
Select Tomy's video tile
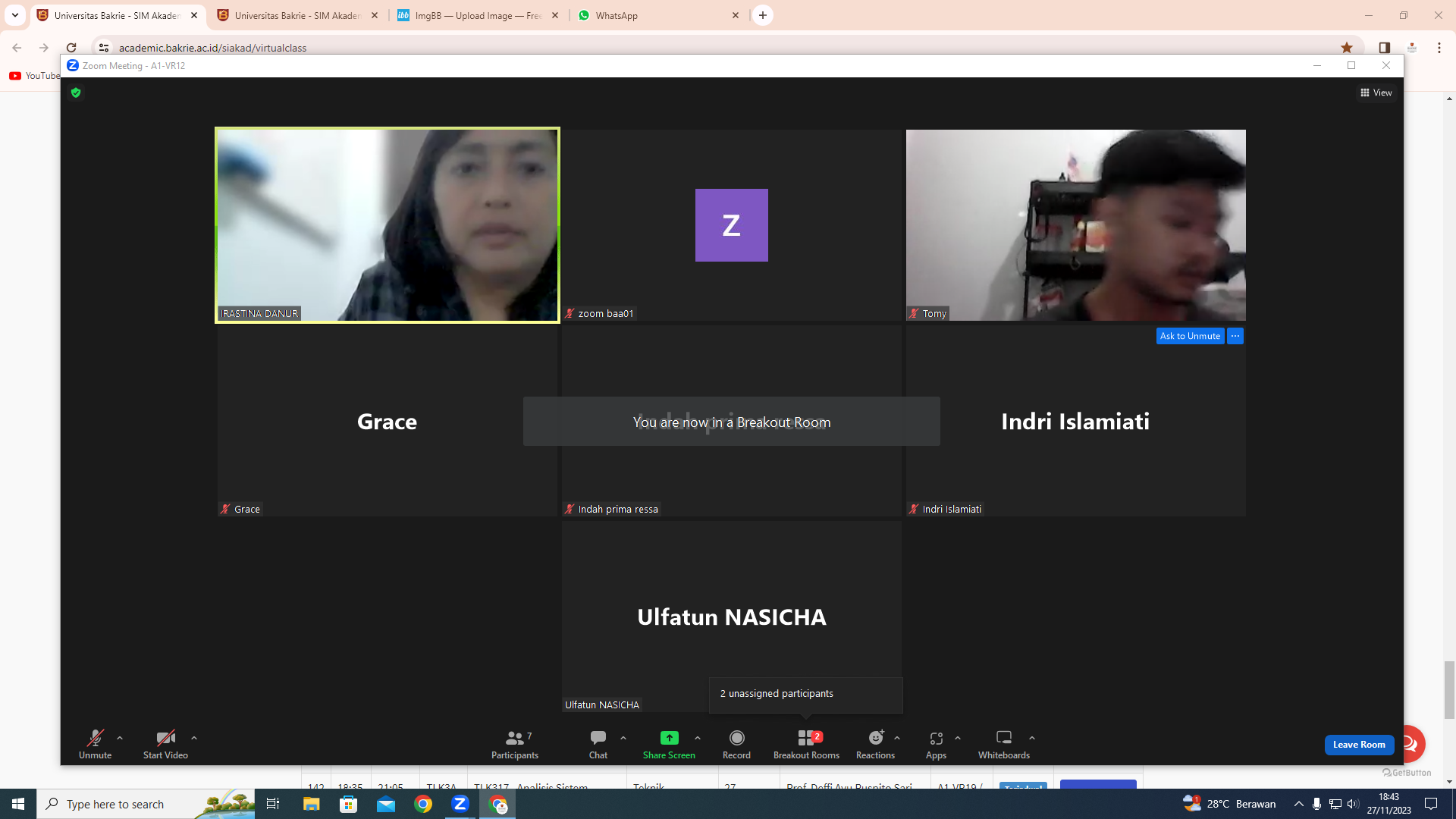[x=1075, y=225]
